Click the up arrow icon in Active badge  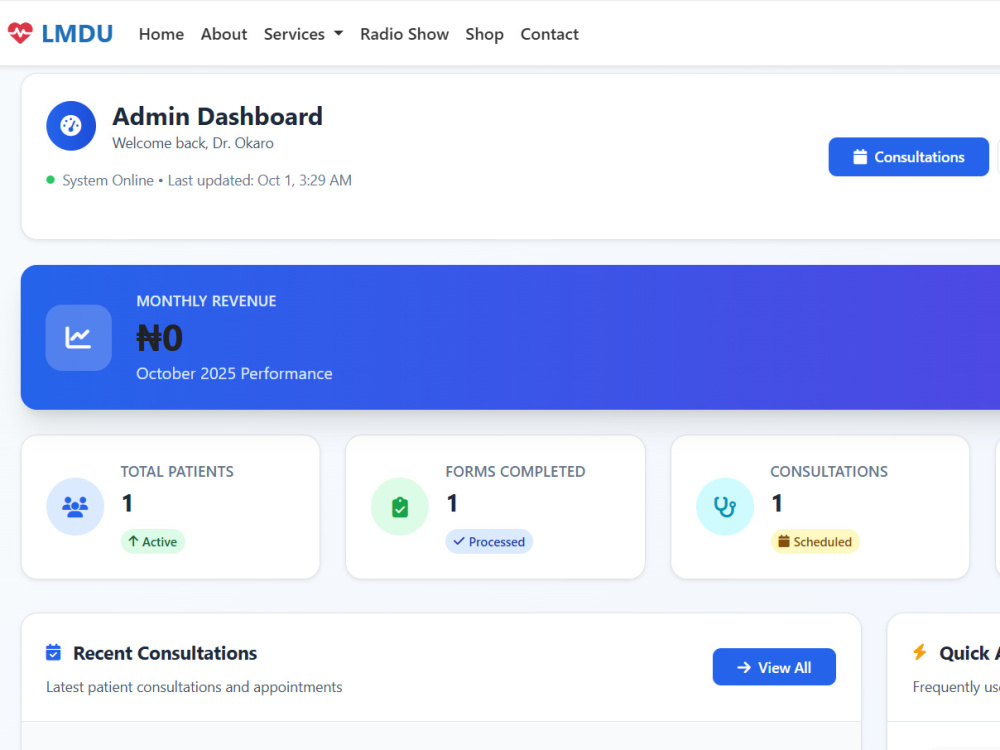tap(133, 541)
